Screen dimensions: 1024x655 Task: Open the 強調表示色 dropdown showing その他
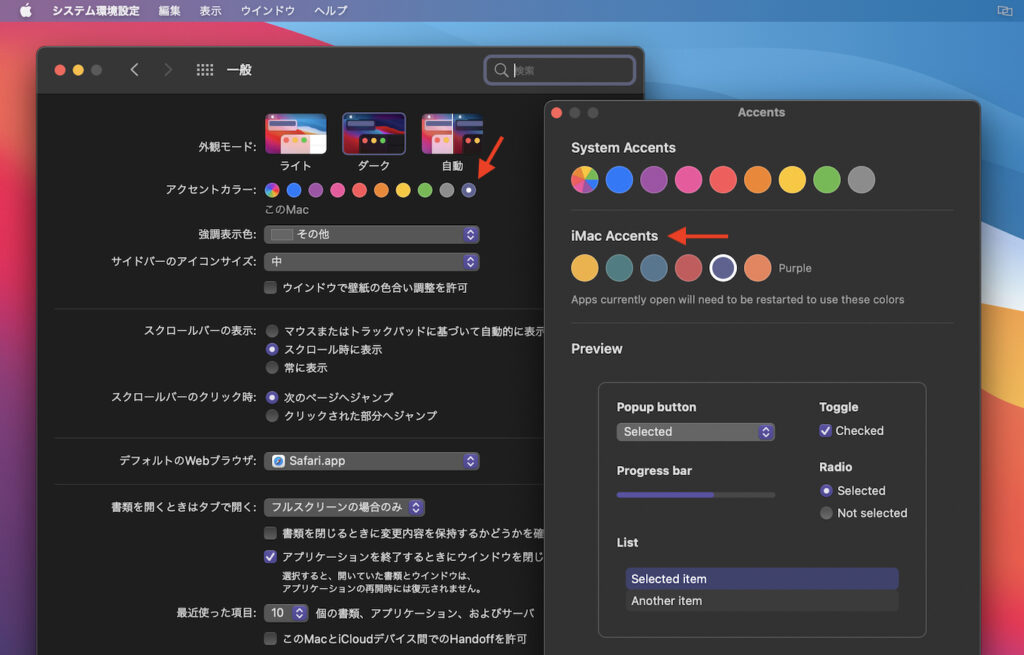click(371, 234)
